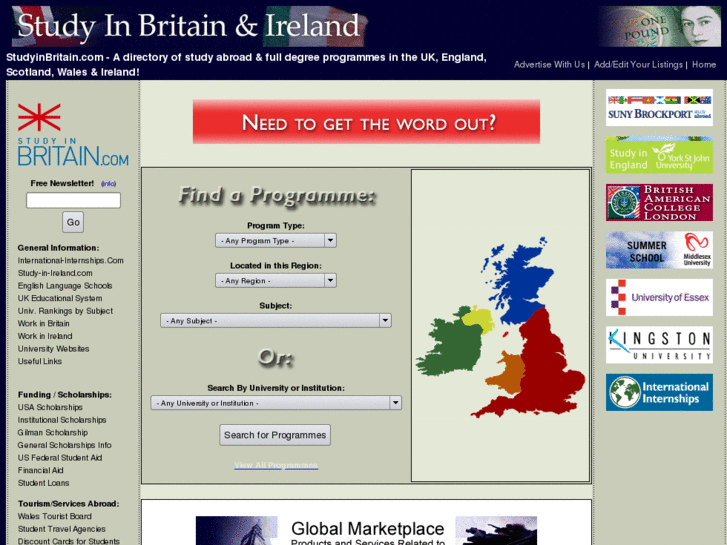The width and height of the screenshot is (727, 545).
Task: Open the Useful Links link
Action: point(39,361)
